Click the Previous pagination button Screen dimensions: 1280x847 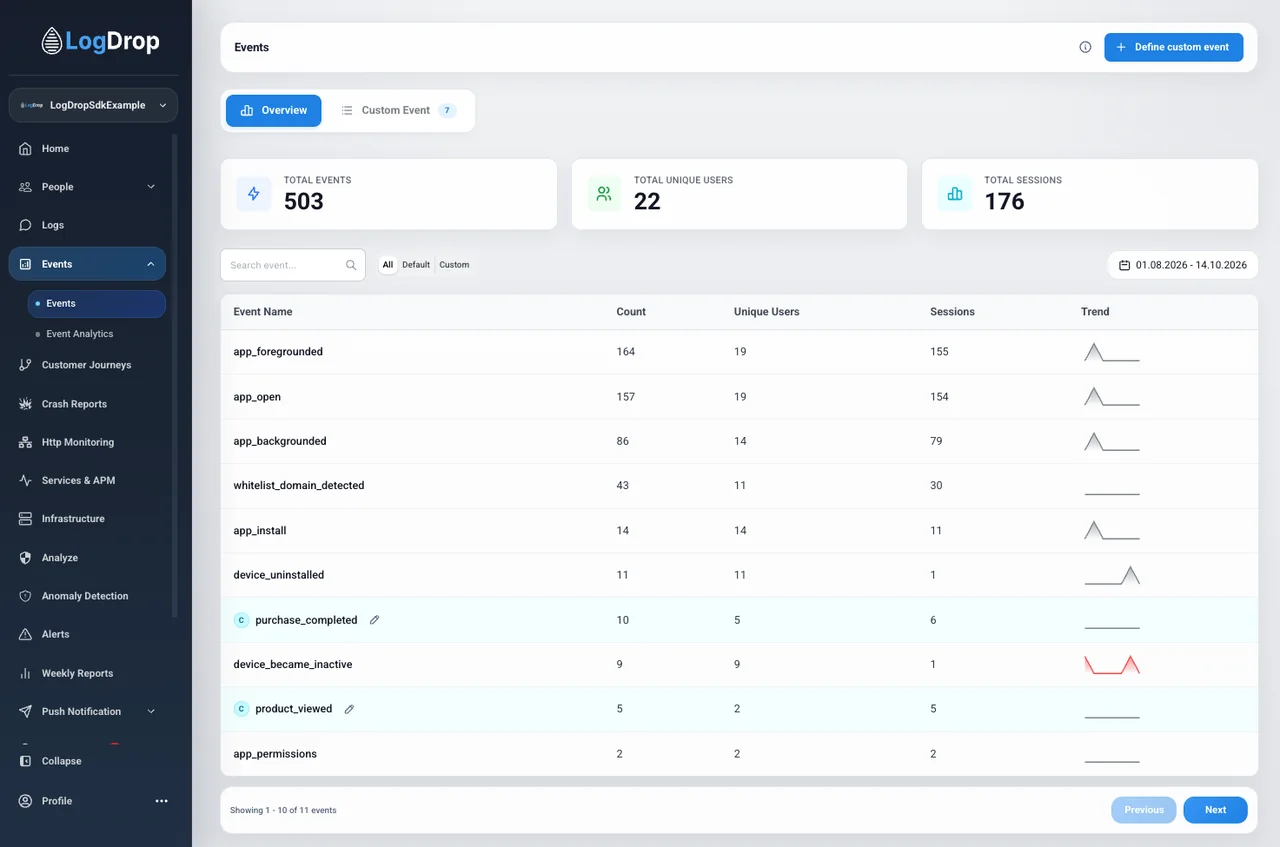coord(1144,810)
